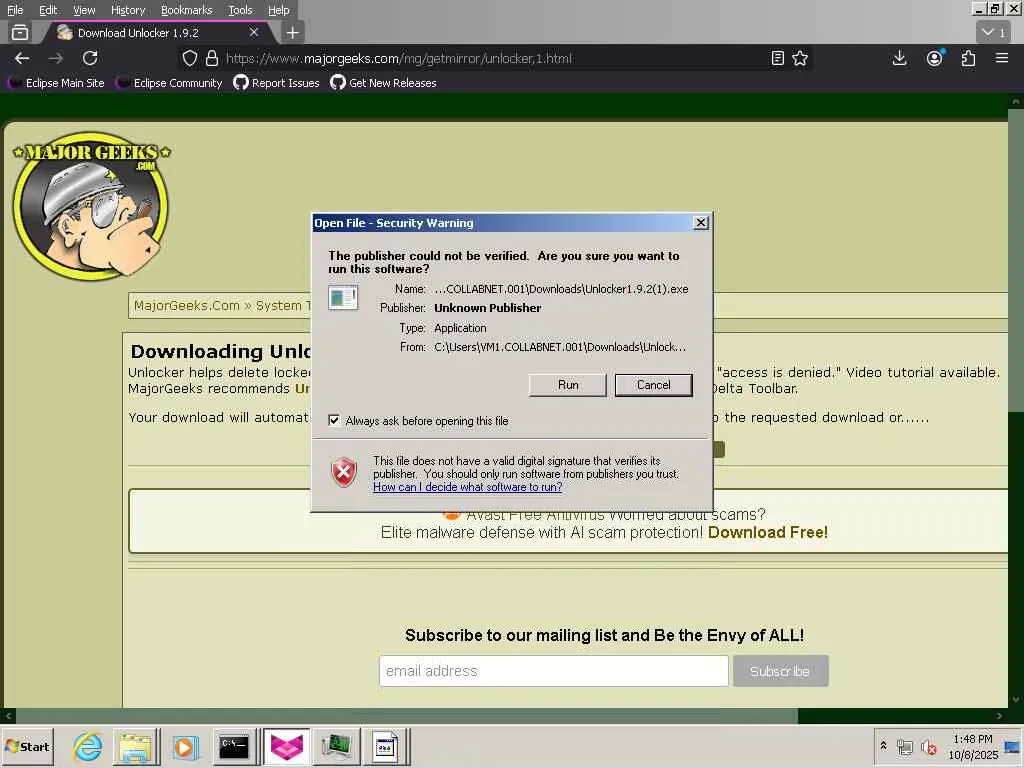
Task: Open Get New Releases bookmark
Action: click(383, 83)
